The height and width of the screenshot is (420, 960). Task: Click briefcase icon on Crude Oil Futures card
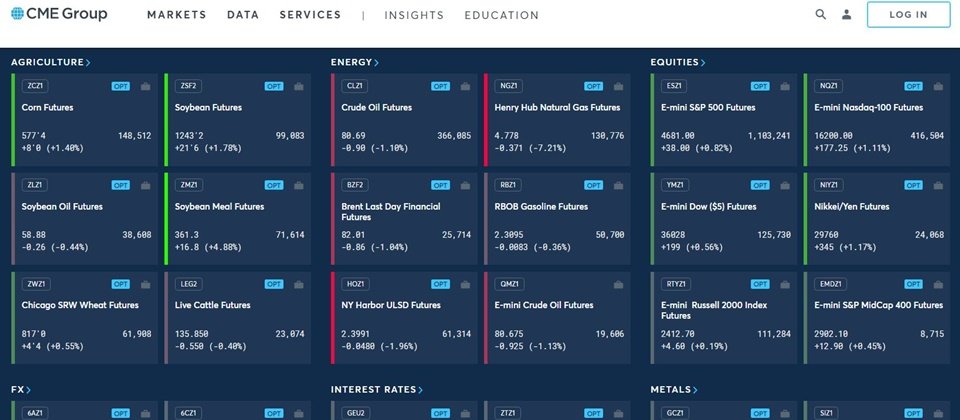(x=465, y=86)
